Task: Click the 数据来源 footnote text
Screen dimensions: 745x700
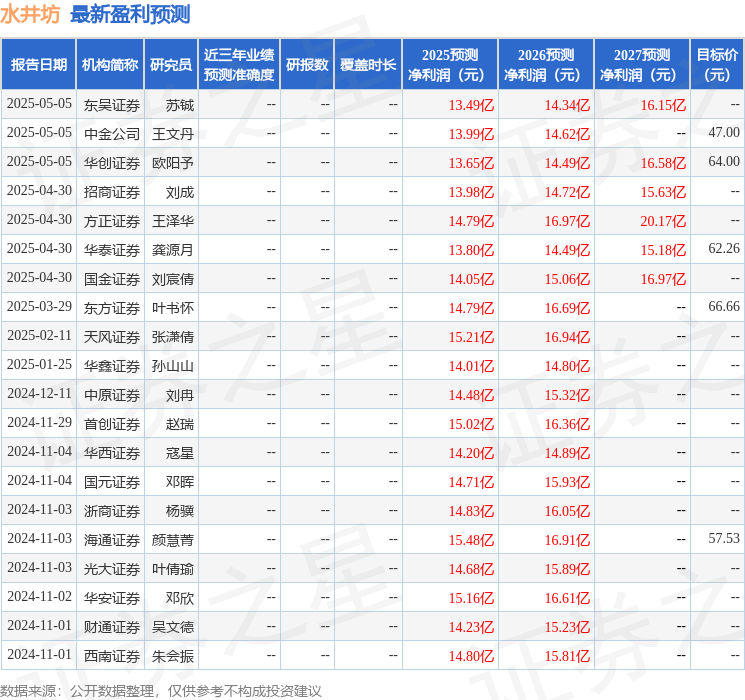Action: pyautogui.click(x=161, y=690)
